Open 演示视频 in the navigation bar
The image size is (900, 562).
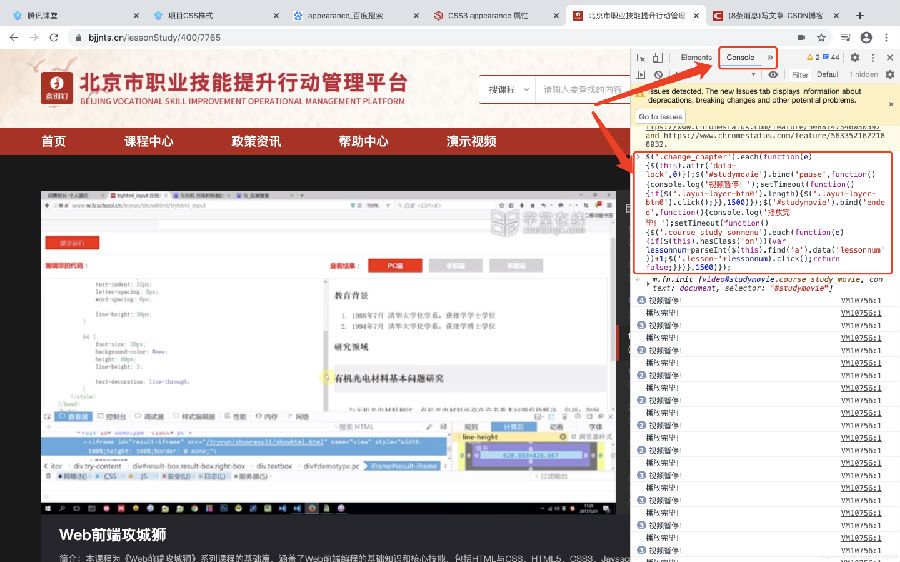471,141
